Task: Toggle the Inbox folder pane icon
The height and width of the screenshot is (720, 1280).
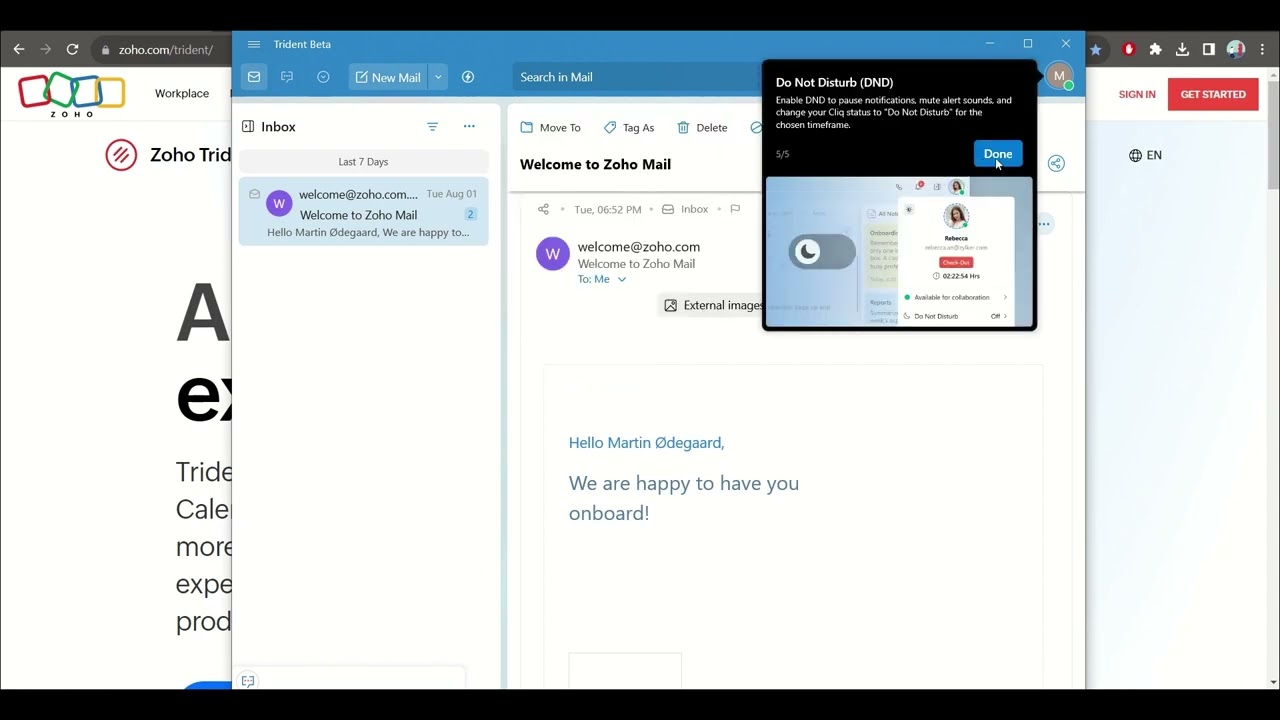Action: [x=248, y=127]
